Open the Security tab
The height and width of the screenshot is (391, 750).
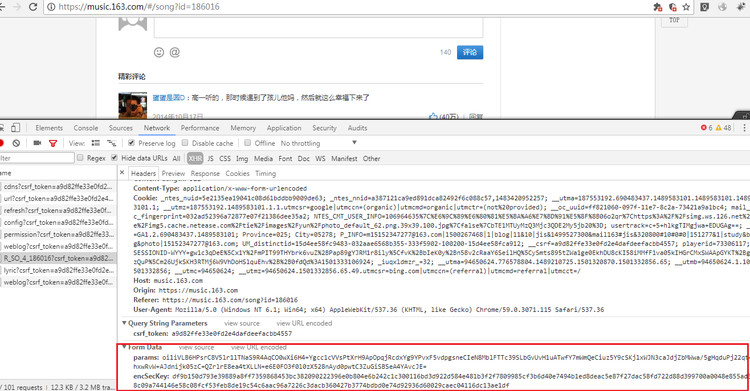[x=324, y=128]
